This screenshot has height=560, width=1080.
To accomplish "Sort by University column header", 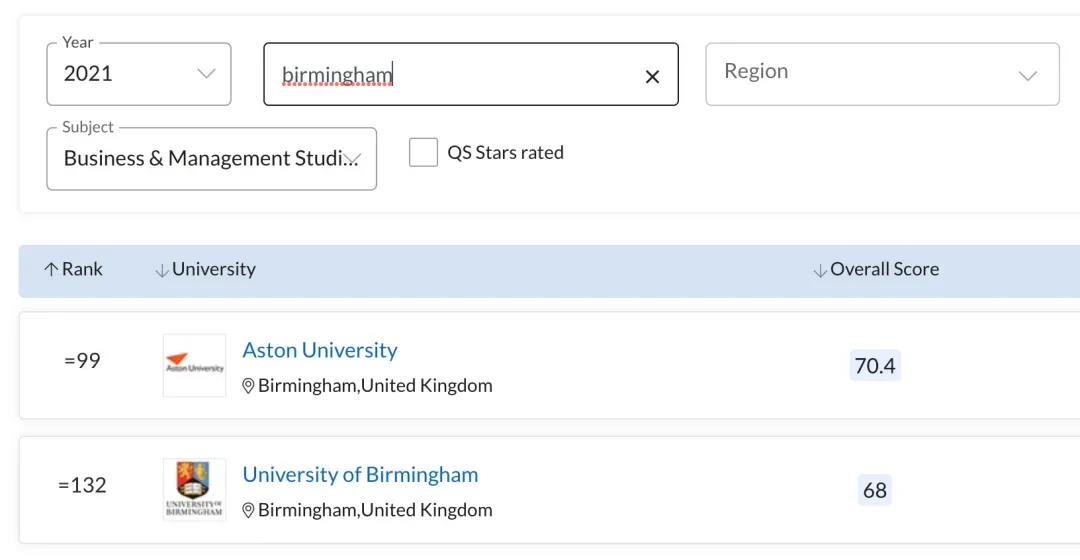I will tap(214, 269).
